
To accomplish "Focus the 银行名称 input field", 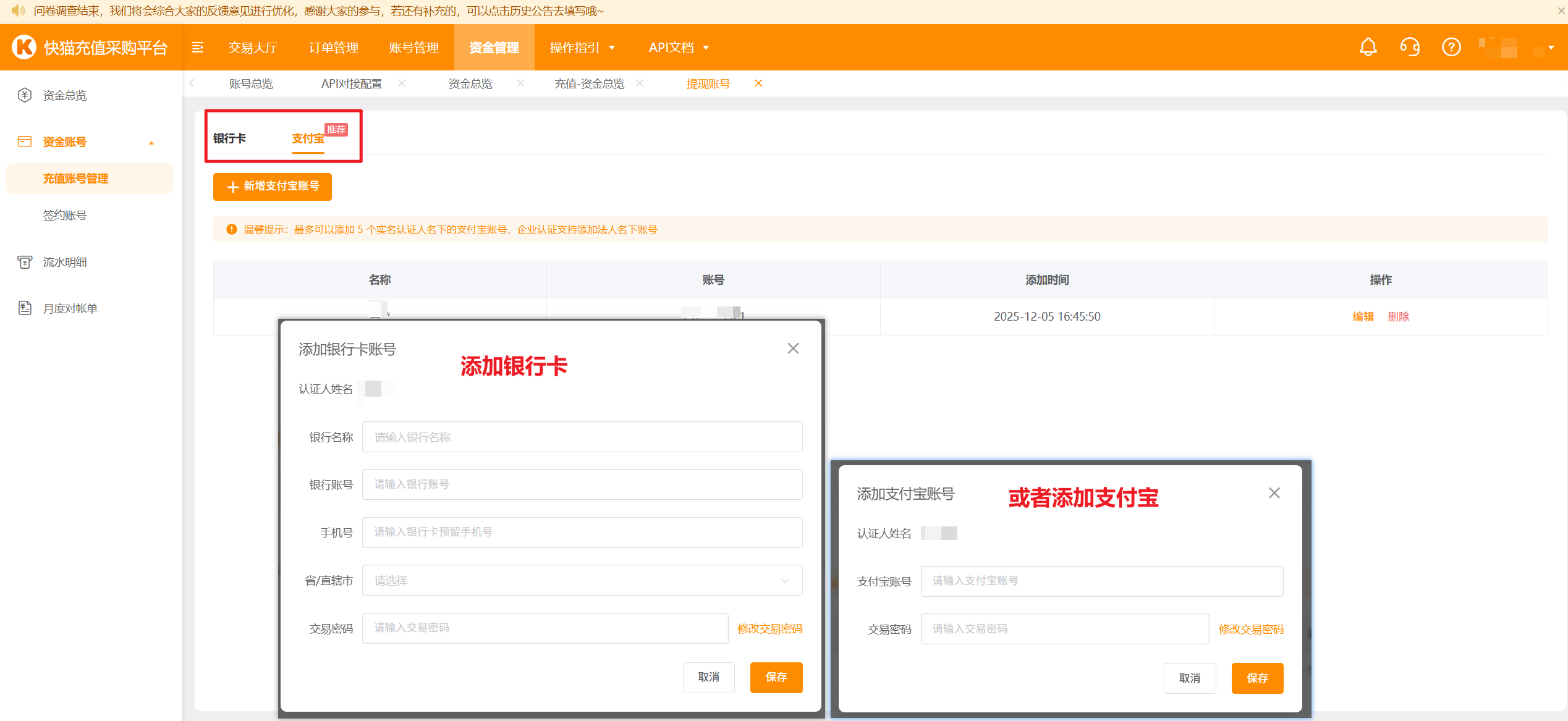I will click(x=582, y=437).
